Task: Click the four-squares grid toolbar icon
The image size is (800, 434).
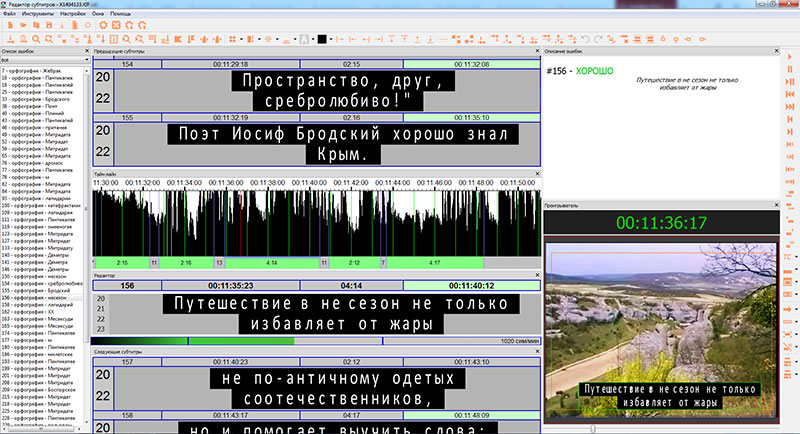Action: (232, 39)
